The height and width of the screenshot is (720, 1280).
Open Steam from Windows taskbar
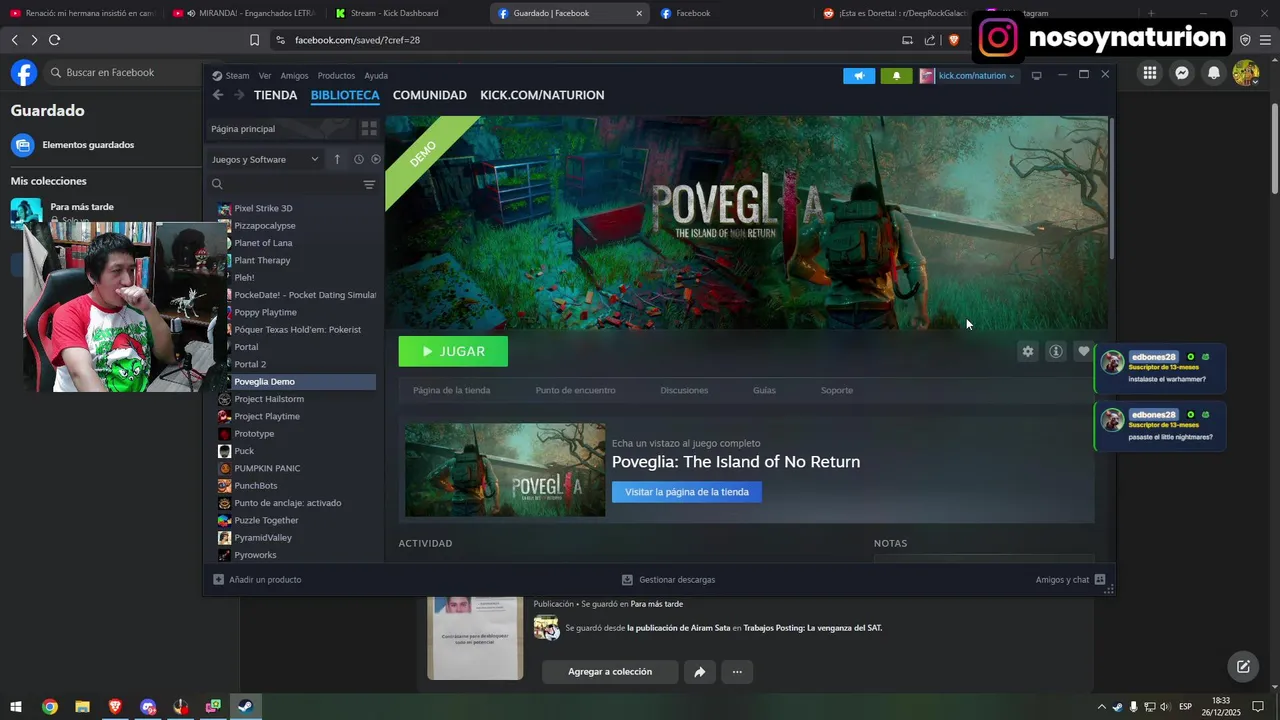[x=245, y=707]
